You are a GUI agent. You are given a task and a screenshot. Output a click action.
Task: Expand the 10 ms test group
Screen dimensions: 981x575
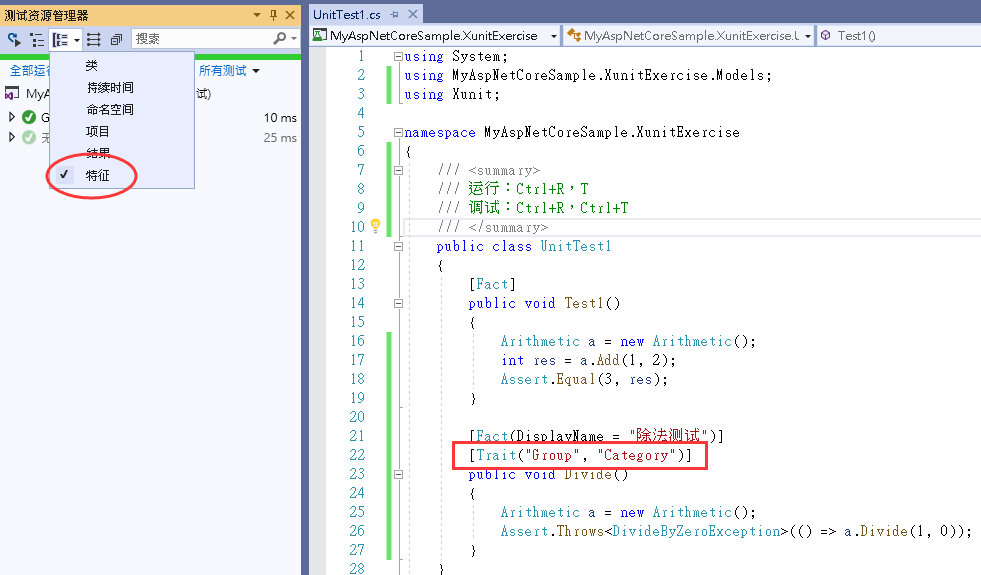(11, 117)
